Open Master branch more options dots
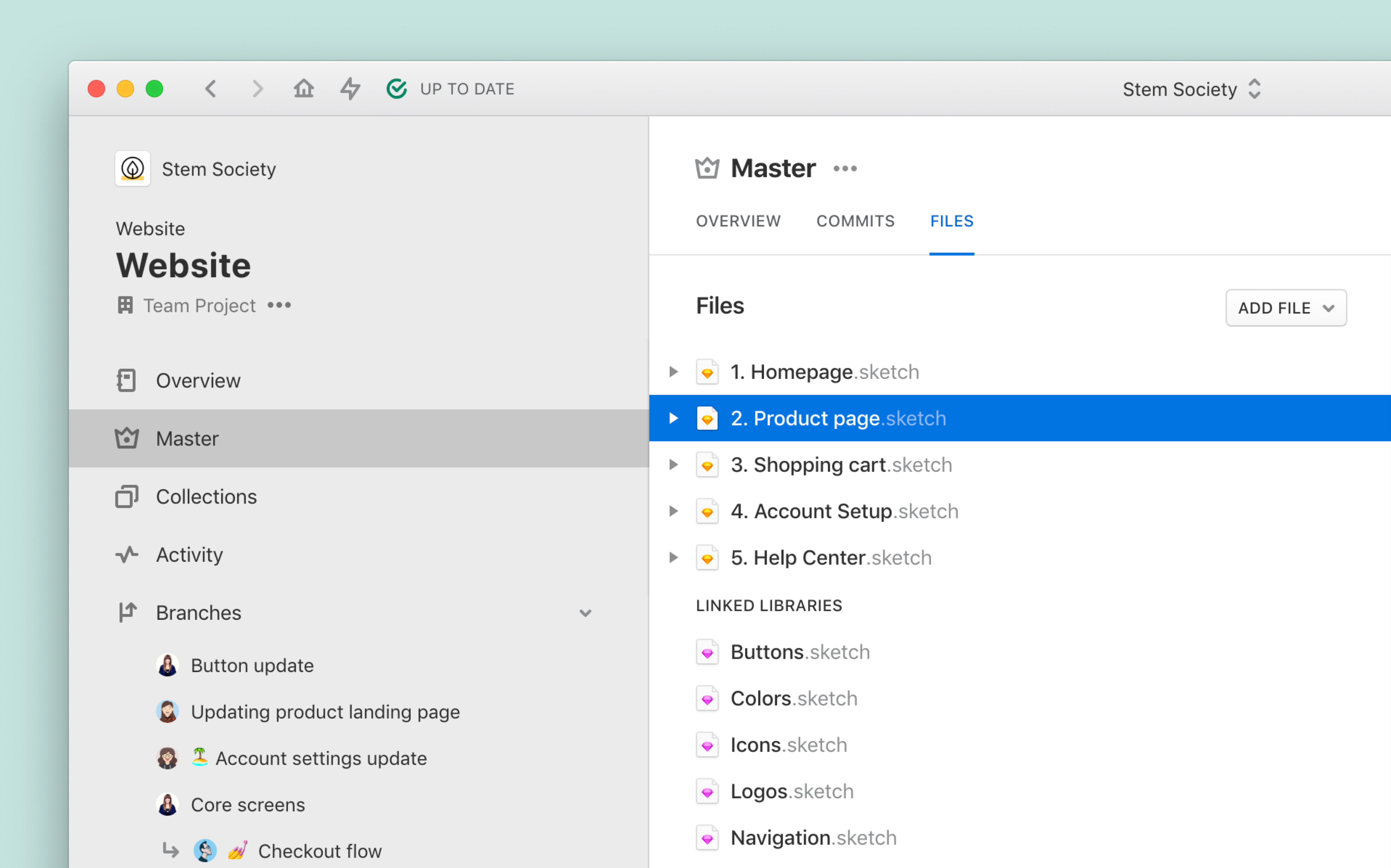Screen dimensions: 1391x868 pos(845,169)
